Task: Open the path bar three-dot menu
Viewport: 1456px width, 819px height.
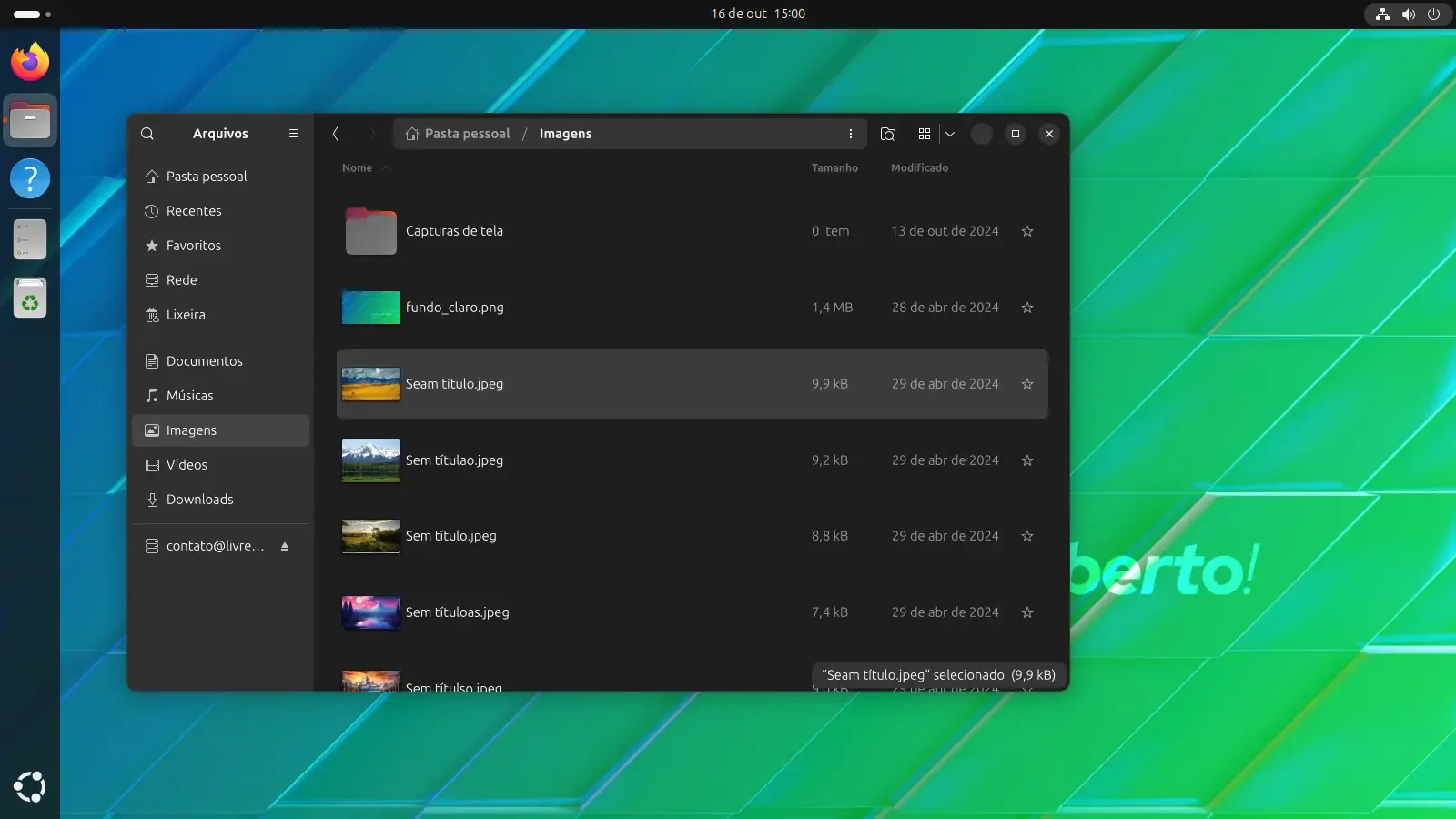Action: click(851, 134)
